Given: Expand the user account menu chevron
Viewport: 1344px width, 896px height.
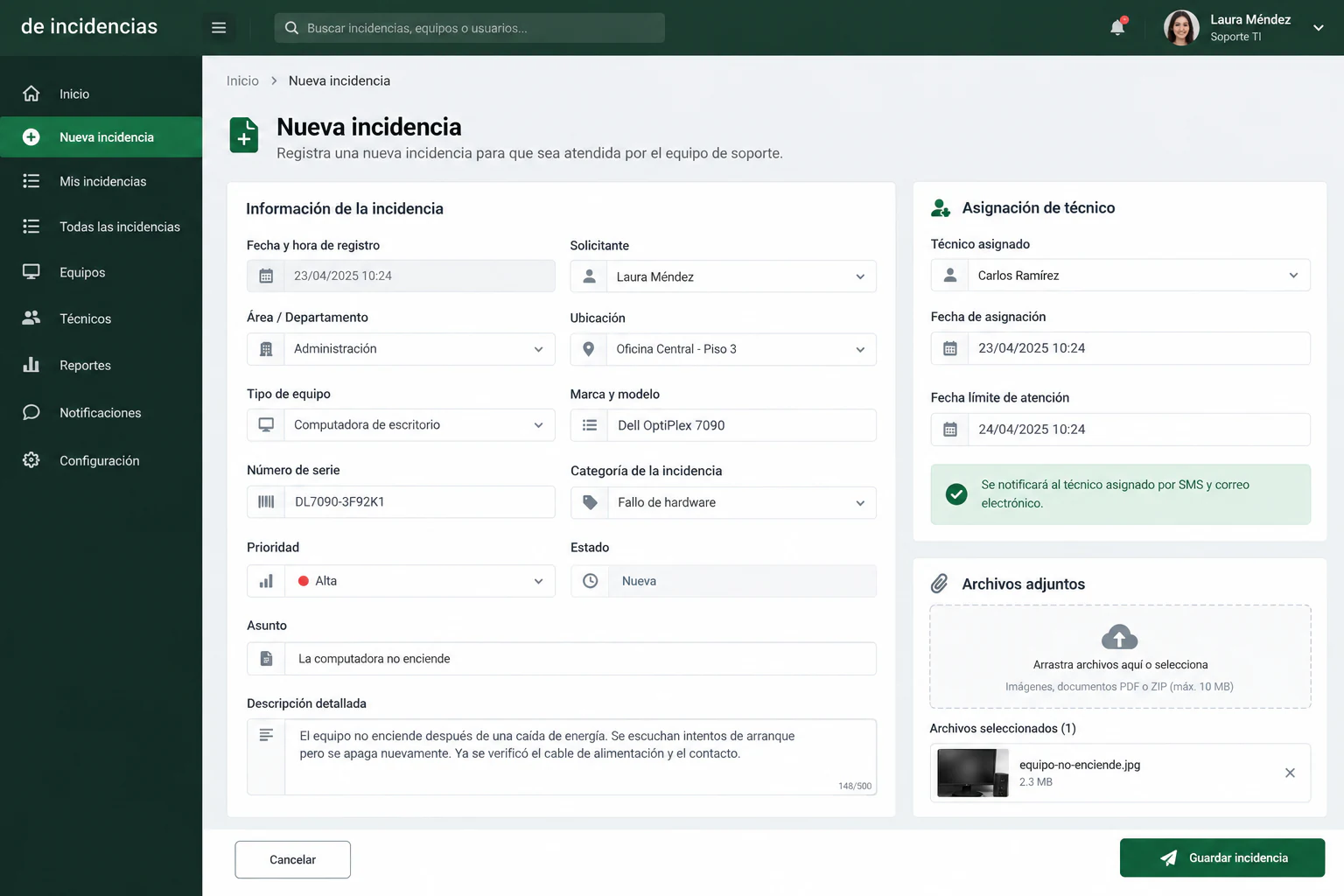Looking at the screenshot, I should (1319, 28).
